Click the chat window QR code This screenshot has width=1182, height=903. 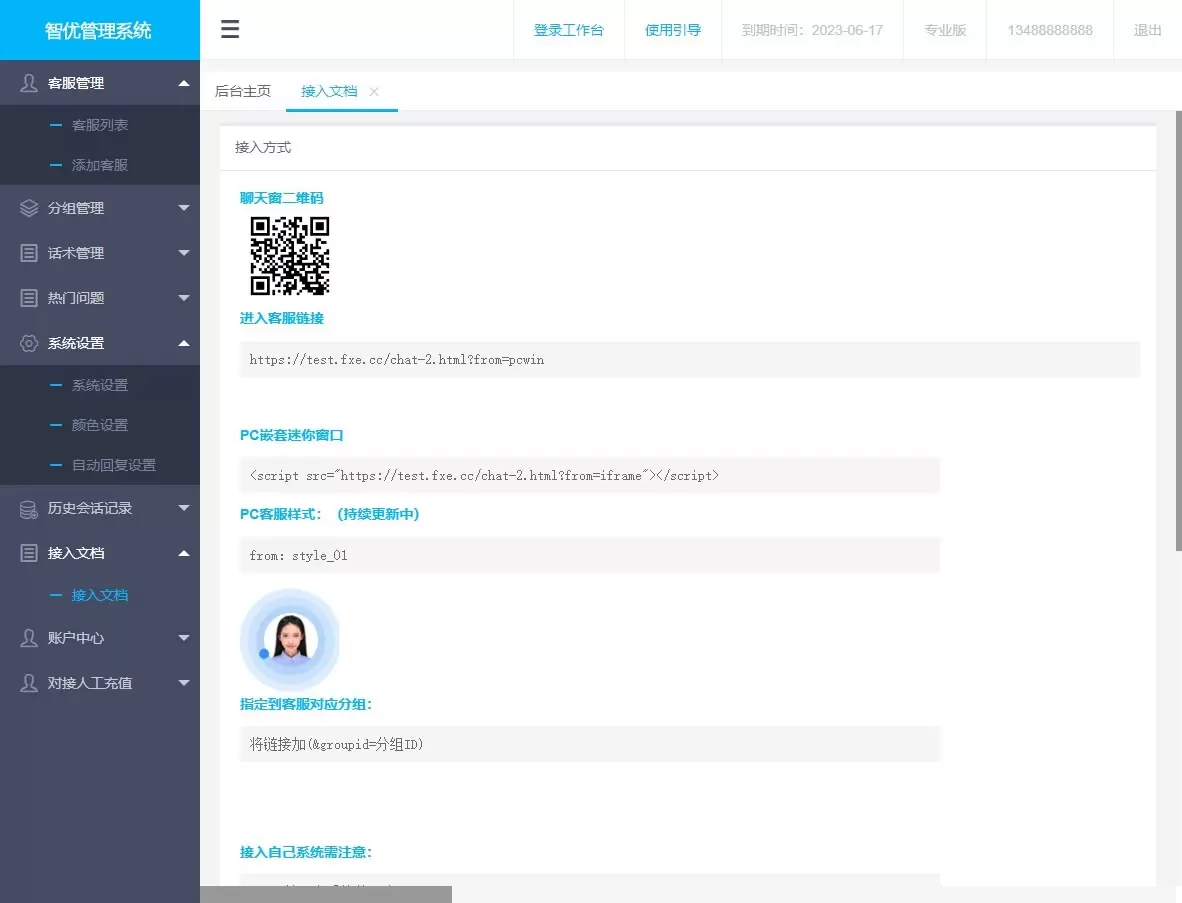[x=290, y=256]
